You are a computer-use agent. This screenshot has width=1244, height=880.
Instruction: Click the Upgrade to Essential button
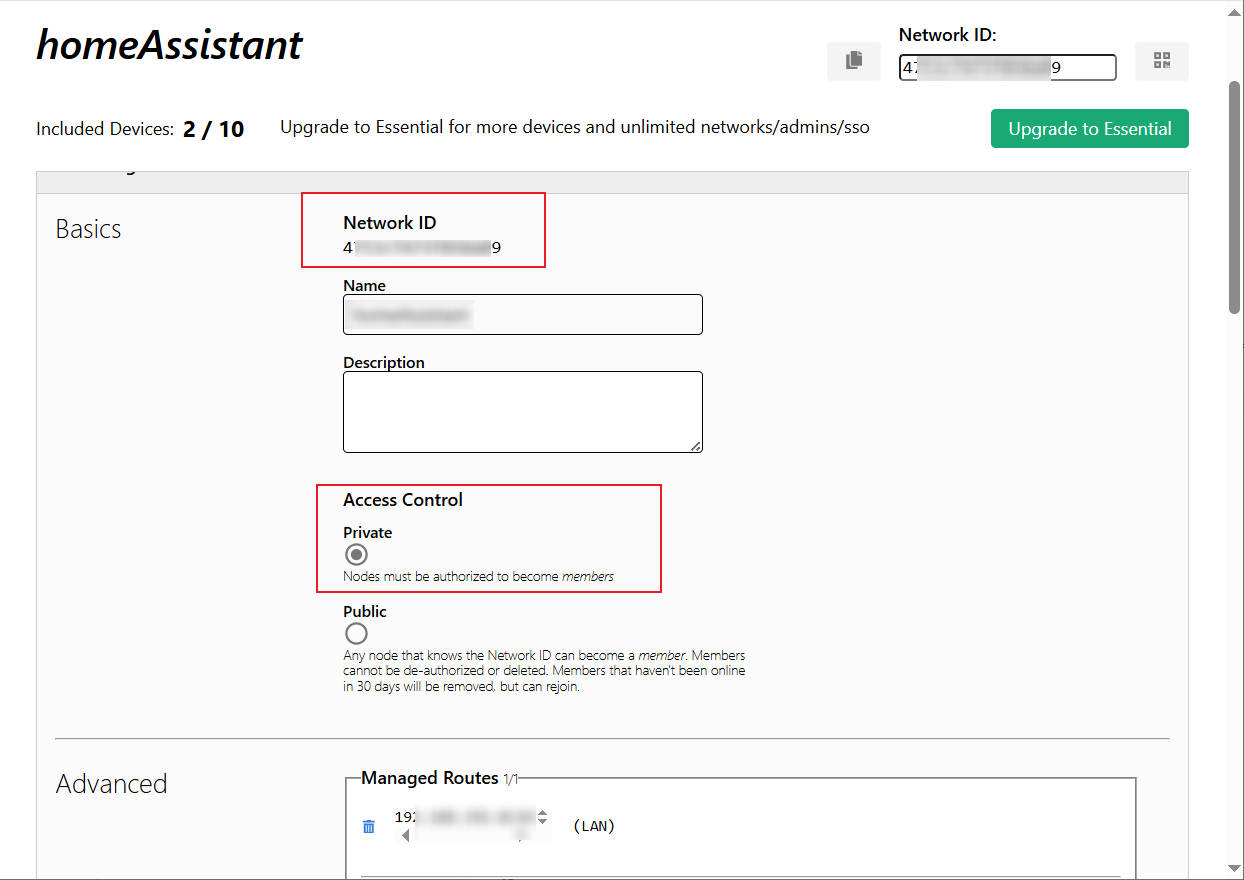[1090, 128]
